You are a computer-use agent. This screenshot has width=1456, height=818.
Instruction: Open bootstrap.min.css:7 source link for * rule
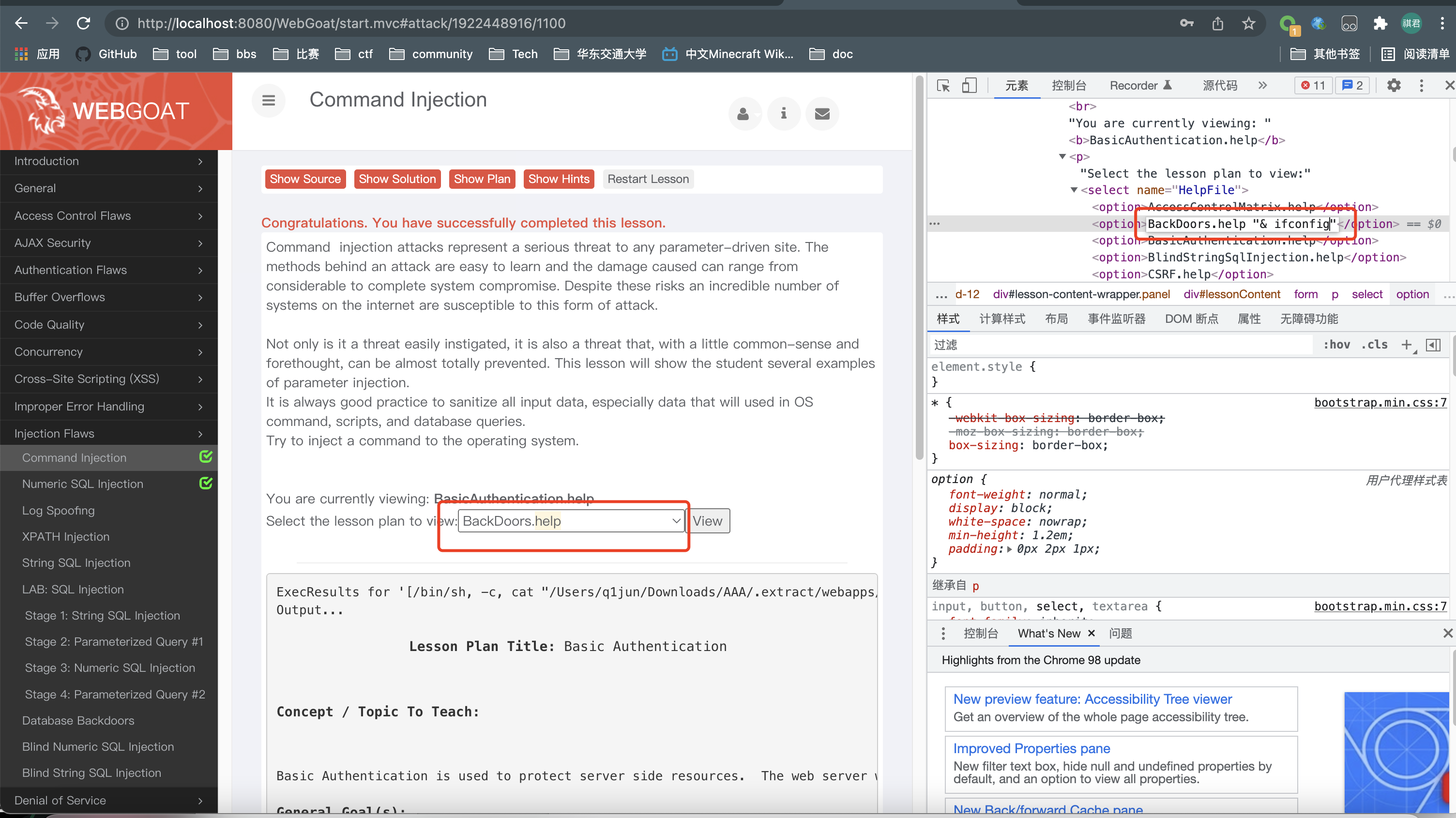click(x=1380, y=403)
